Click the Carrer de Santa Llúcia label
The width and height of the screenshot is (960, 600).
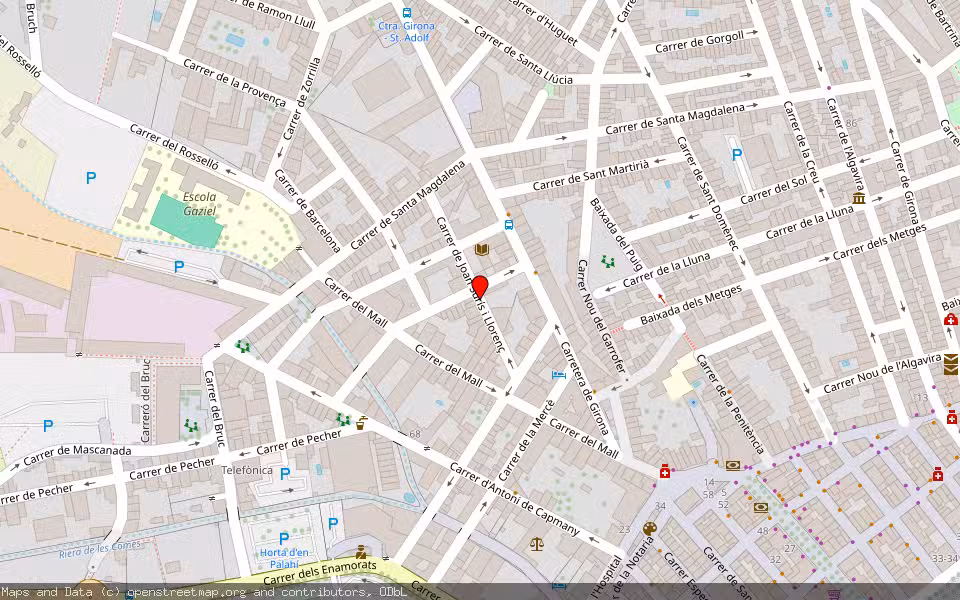tap(523, 55)
